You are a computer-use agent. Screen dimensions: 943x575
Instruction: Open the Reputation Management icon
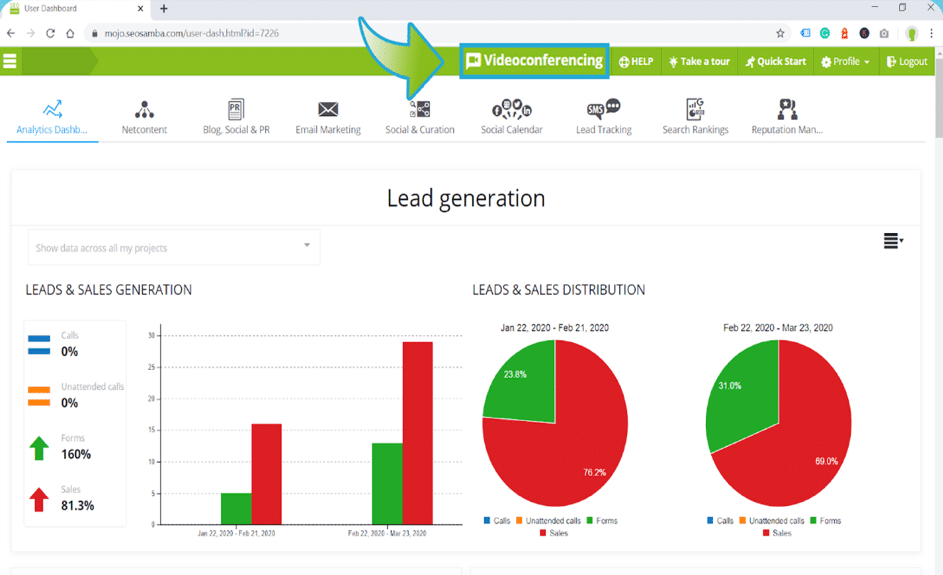(787, 110)
